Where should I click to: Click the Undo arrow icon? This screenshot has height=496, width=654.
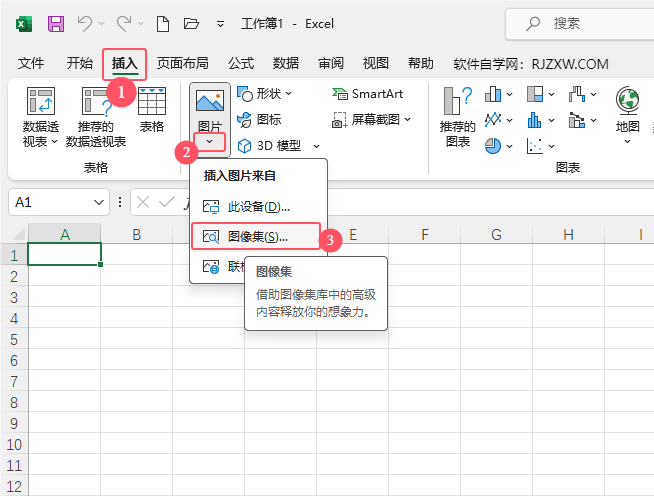point(85,23)
